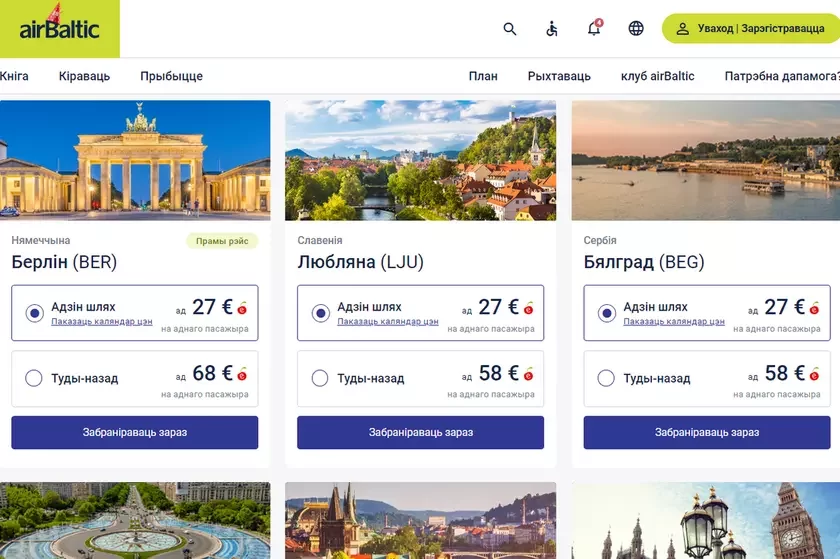Open the Кіраваць menu
Image resolution: width=840 pixels, height=559 pixels.
click(x=84, y=76)
